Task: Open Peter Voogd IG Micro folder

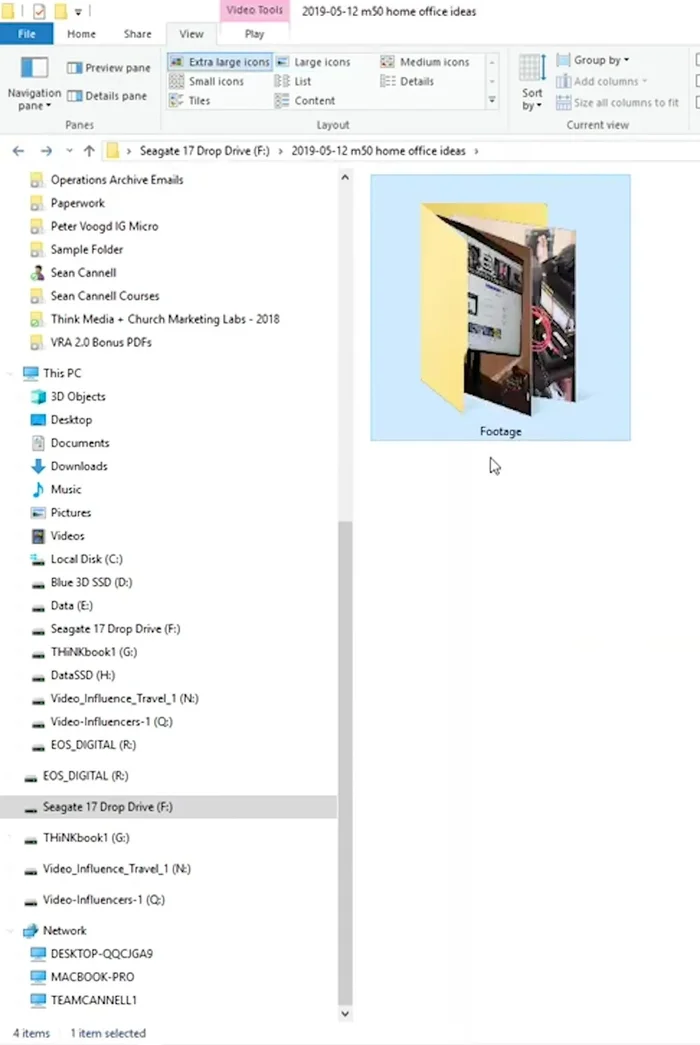Action: [x=104, y=227]
